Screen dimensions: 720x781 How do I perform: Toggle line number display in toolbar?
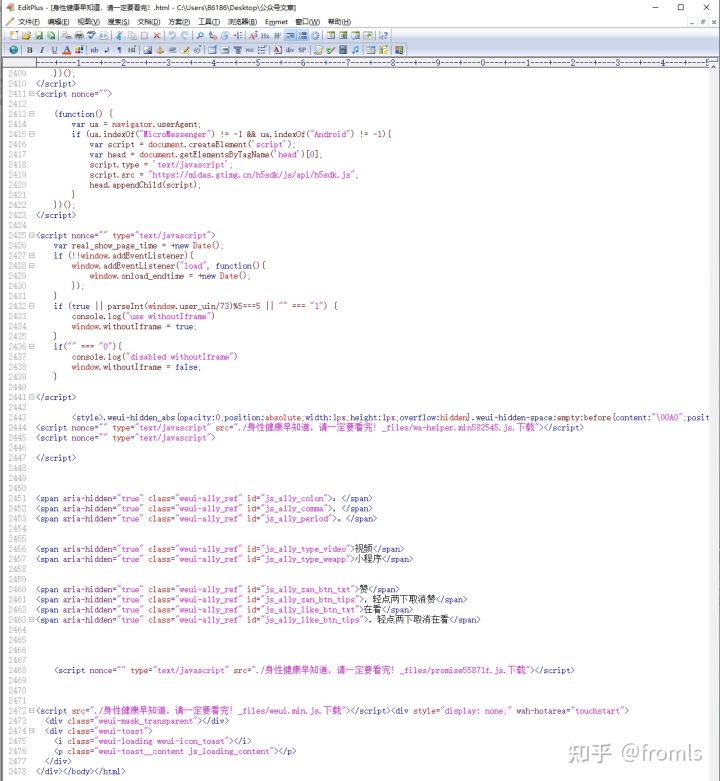[303, 35]
